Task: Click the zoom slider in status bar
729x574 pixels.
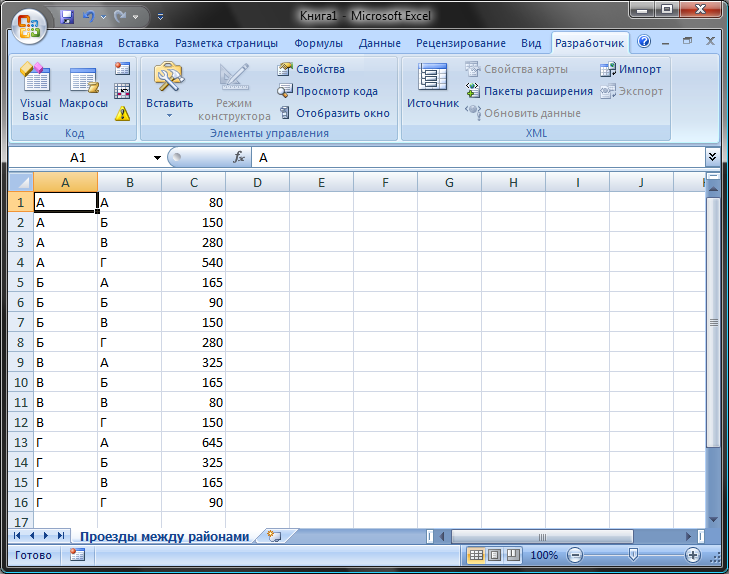Action: (x=632, y=555)
